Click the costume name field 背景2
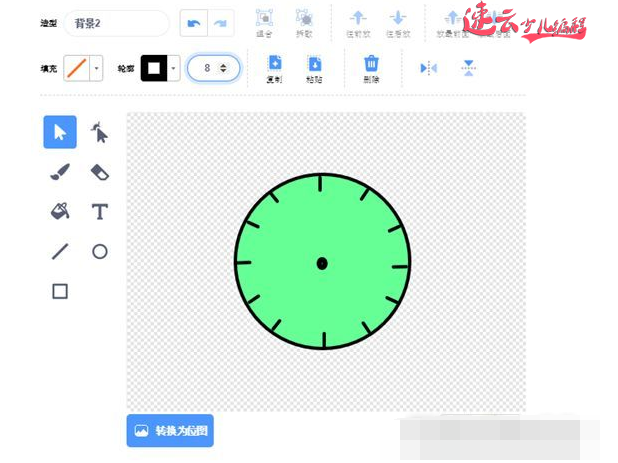Viewport: 618px width, 463px height. [x=115, y=23]
